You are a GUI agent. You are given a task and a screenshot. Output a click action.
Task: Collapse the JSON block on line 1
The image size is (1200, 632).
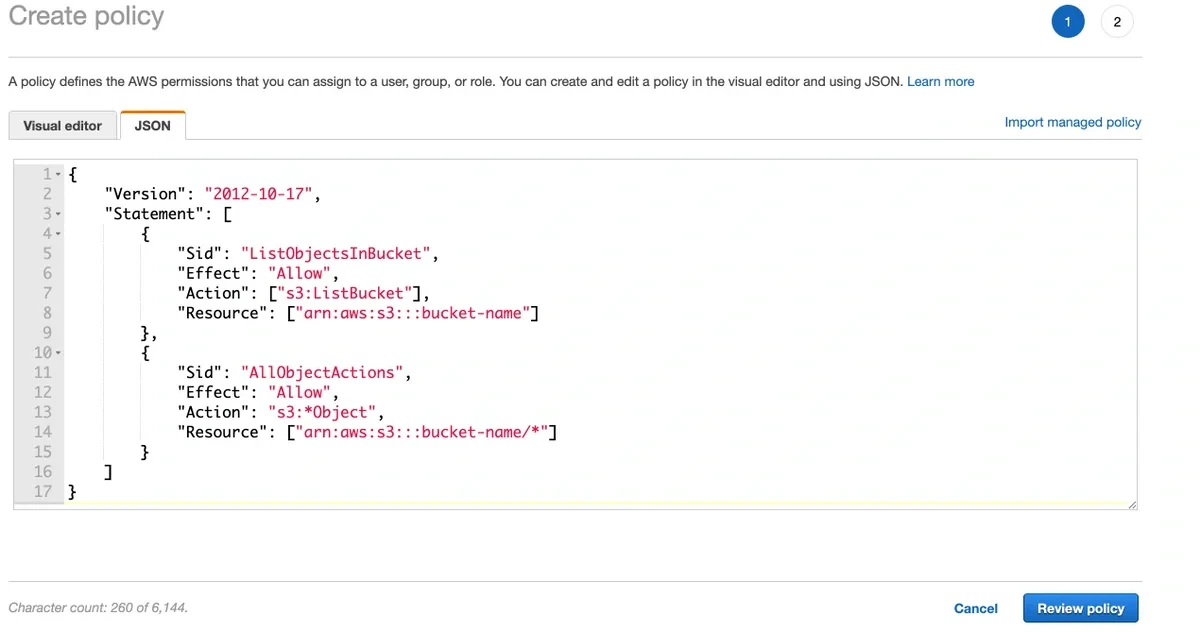57,173
